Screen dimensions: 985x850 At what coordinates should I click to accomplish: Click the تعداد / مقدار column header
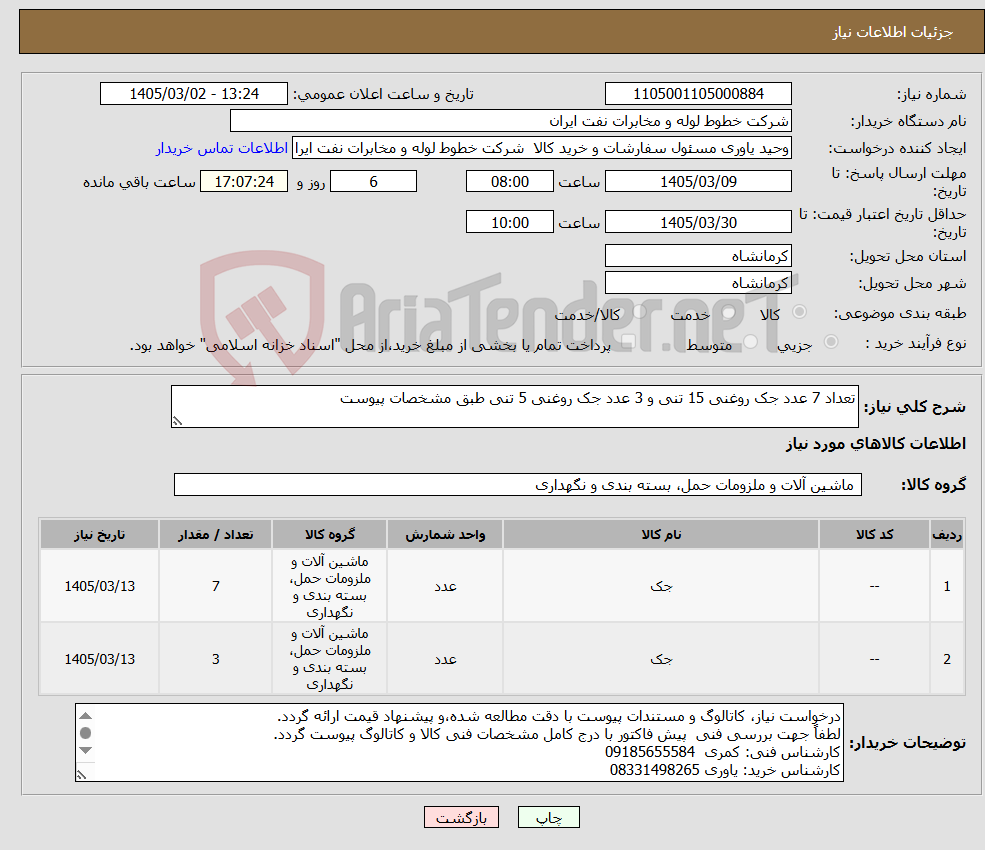(x=215, y=534)
